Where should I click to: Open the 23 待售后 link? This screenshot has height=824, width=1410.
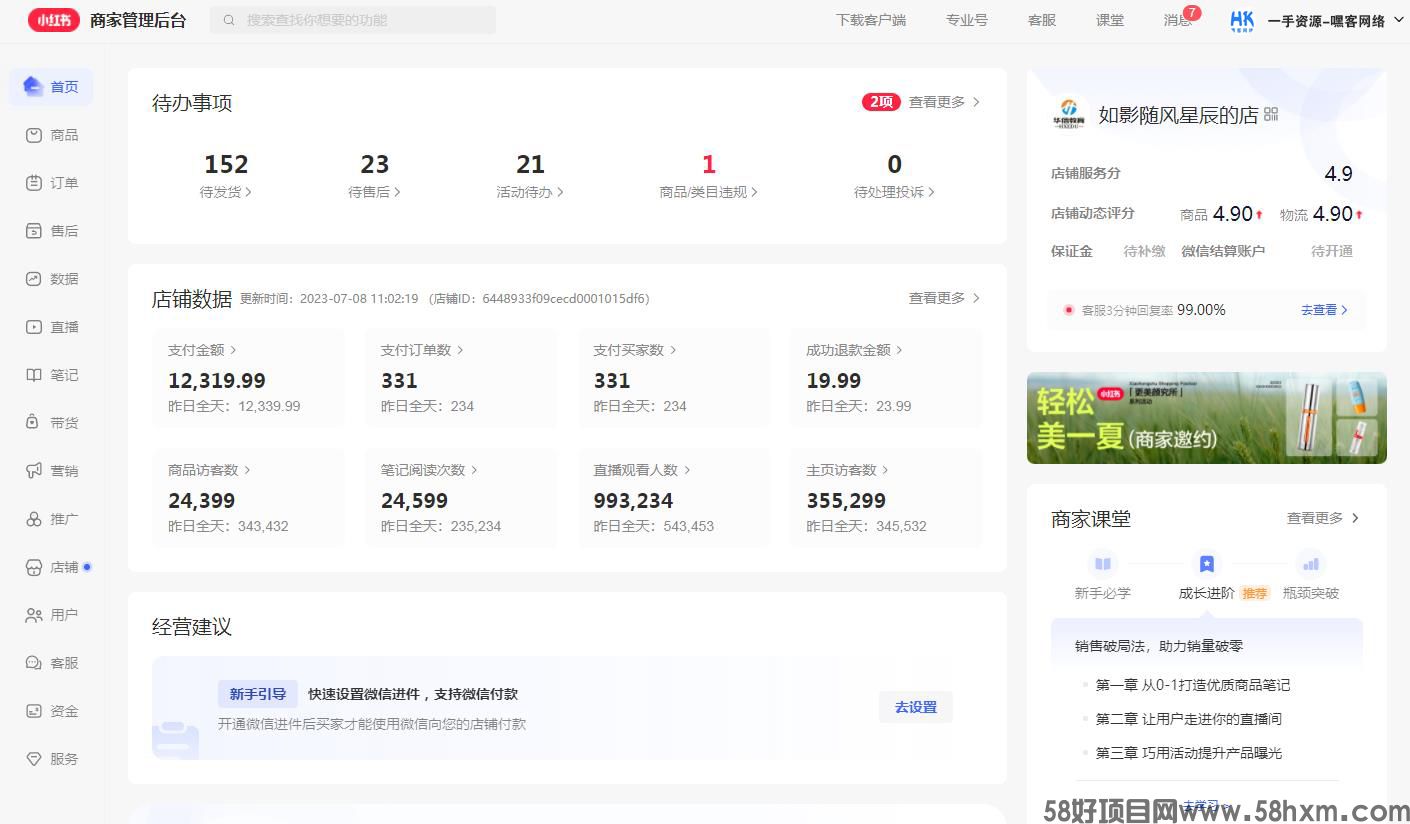pos(375,175)
